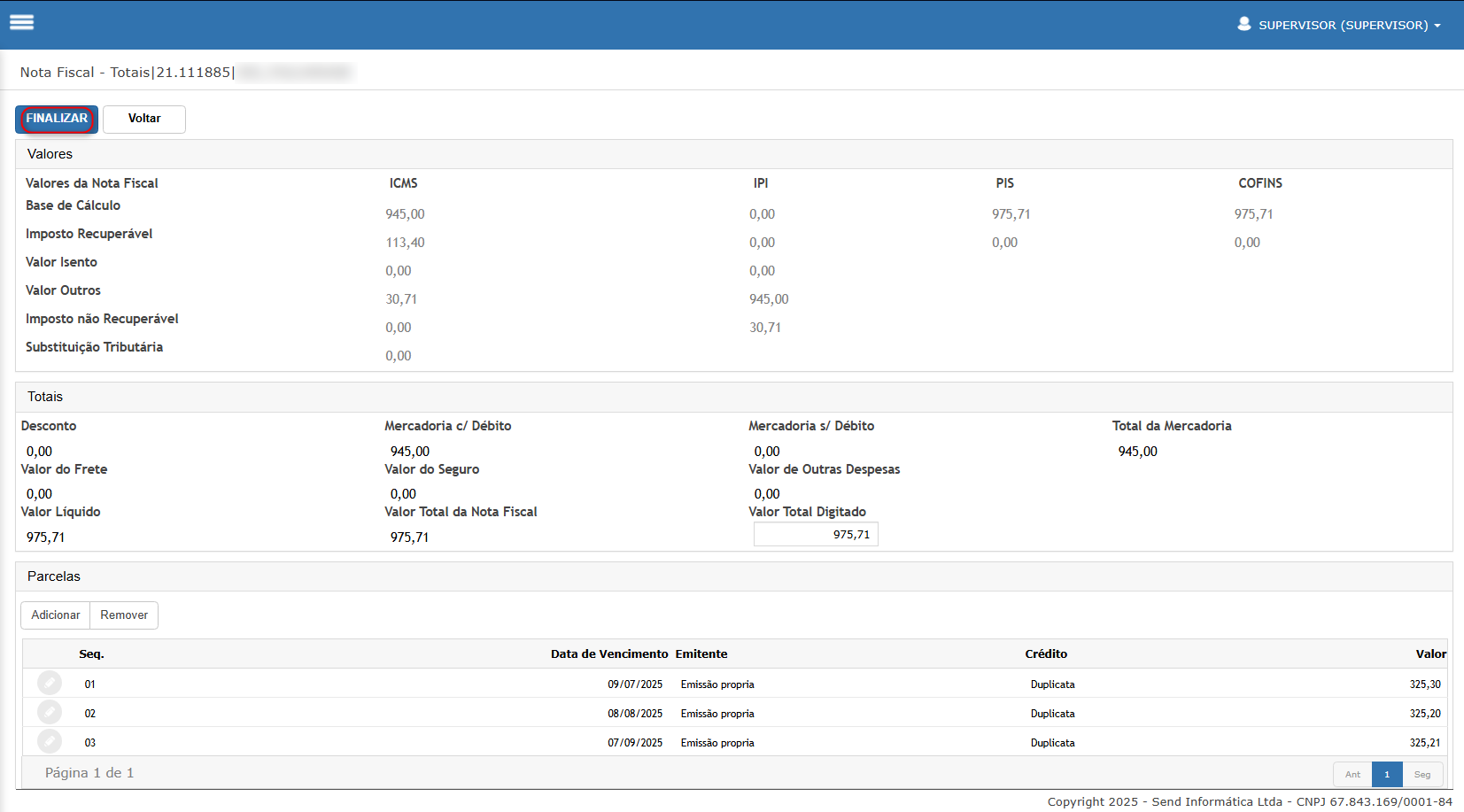Image resolution: width=1464 pixels, height=812 pixels.
Task: Click Duplicata in row 01
Action: pos(1052,684)
